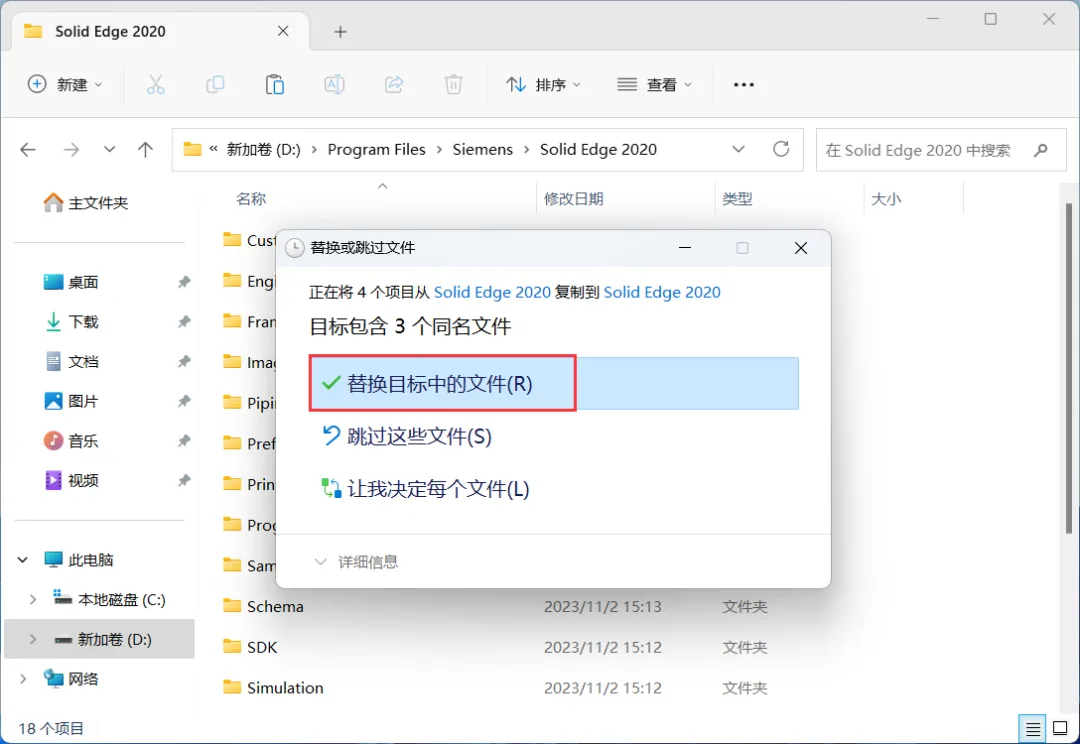Select the SDK folder
This screenshot has height=744, width=1080.
click(262, 647)
